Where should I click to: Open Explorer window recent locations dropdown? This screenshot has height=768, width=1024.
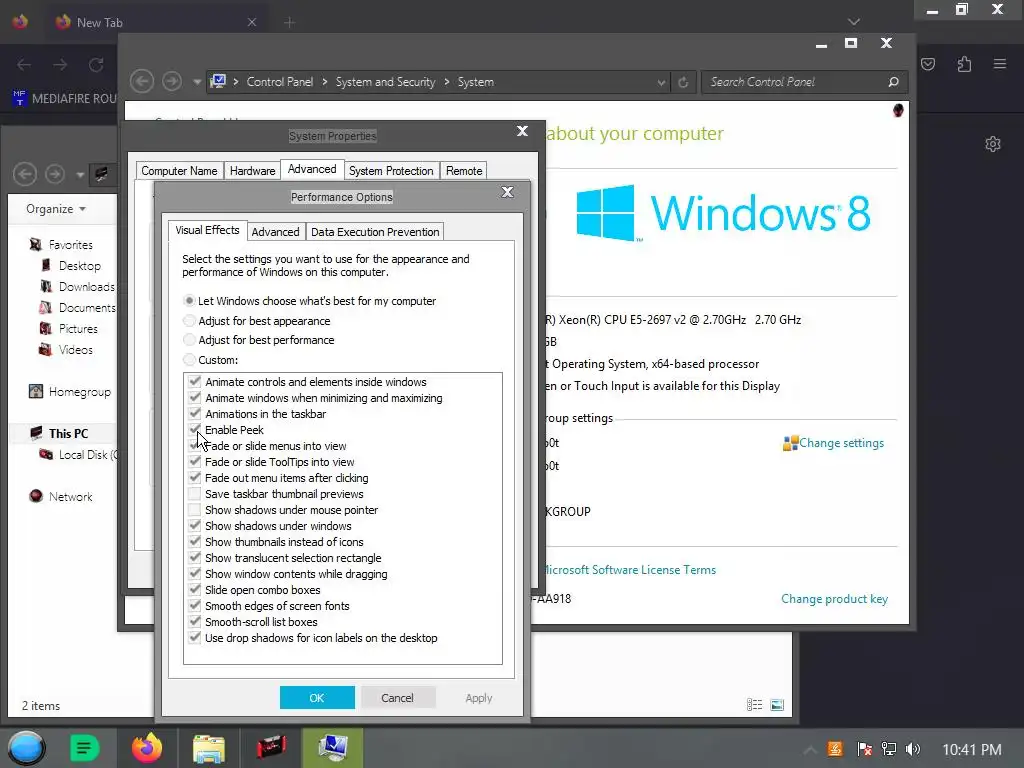pyautogui.click(x=80, y=174)
